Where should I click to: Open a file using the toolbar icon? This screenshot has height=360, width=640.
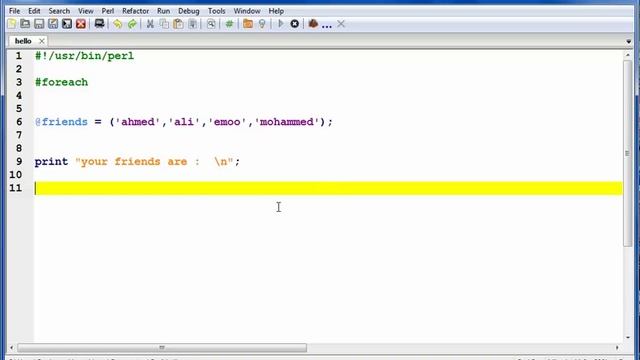coord(25,24)
